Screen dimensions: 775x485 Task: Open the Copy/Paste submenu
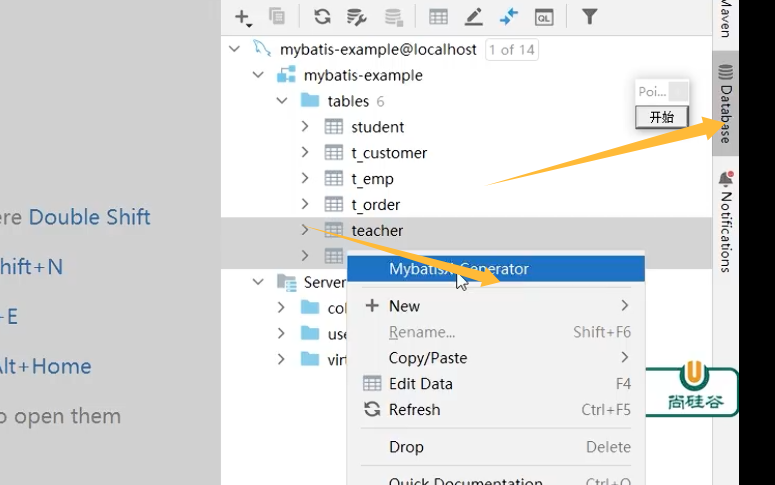(496, 357)
